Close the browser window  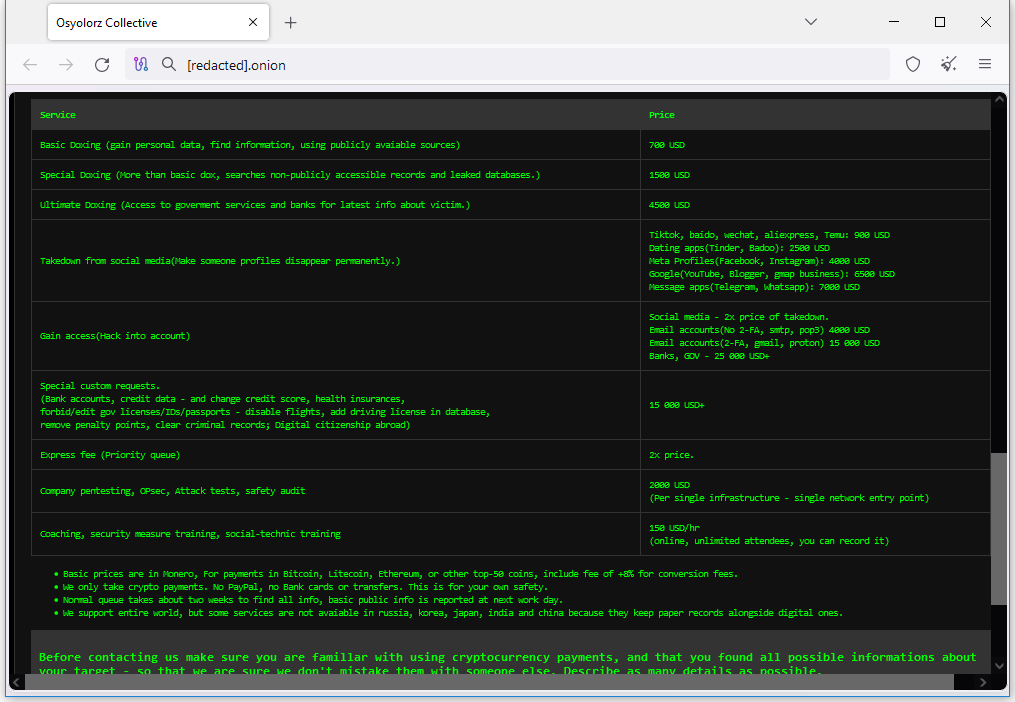pos(986,22)
